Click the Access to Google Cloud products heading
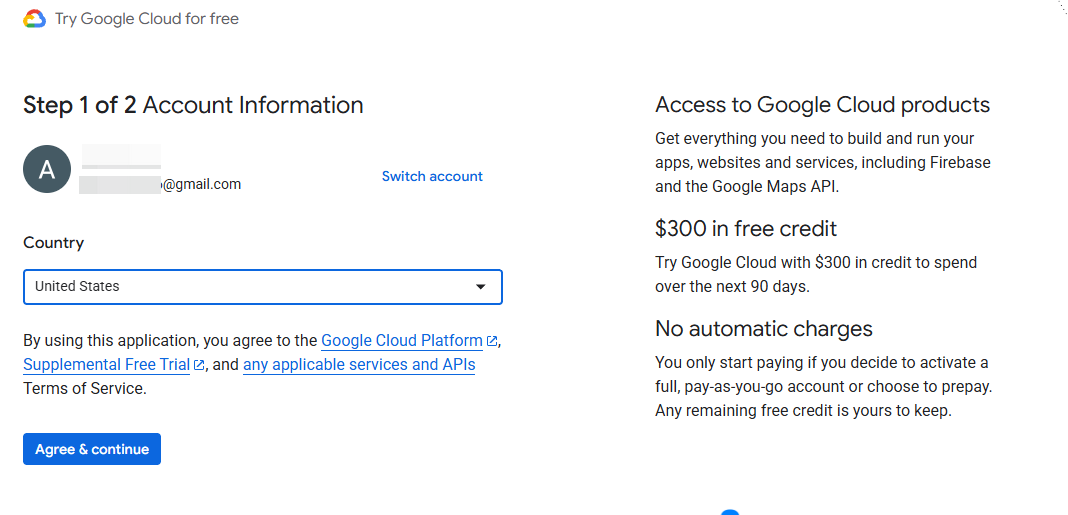1068x515 pixels. coord(823,105)
